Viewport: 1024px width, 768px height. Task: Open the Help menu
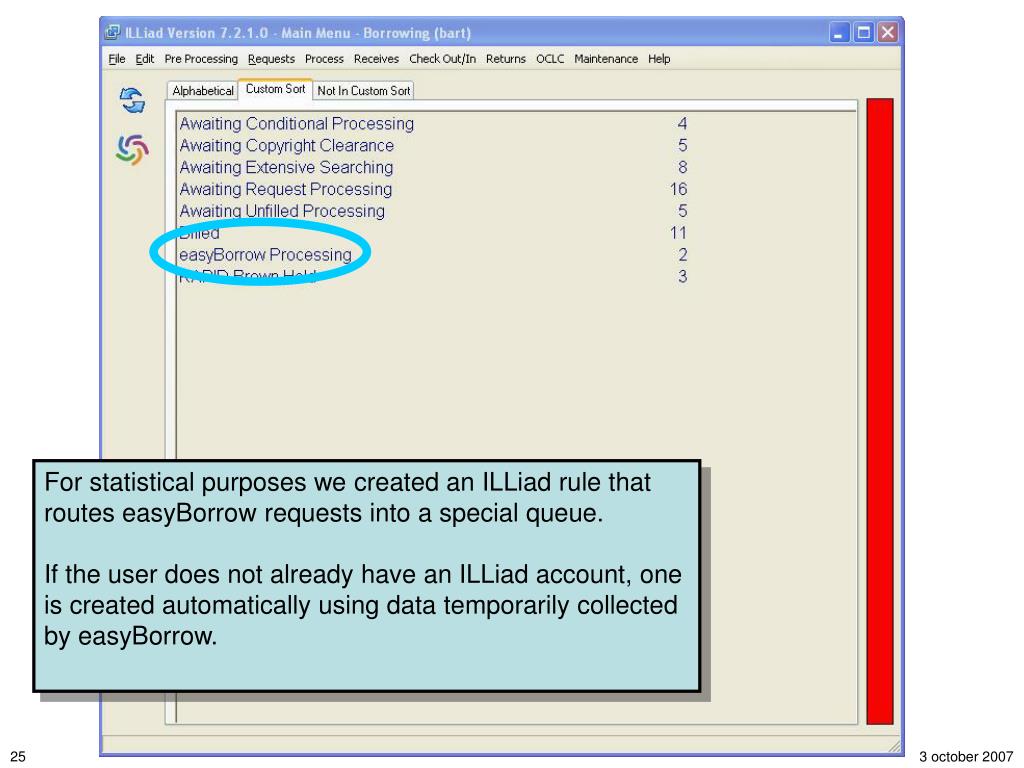[659, 59]
